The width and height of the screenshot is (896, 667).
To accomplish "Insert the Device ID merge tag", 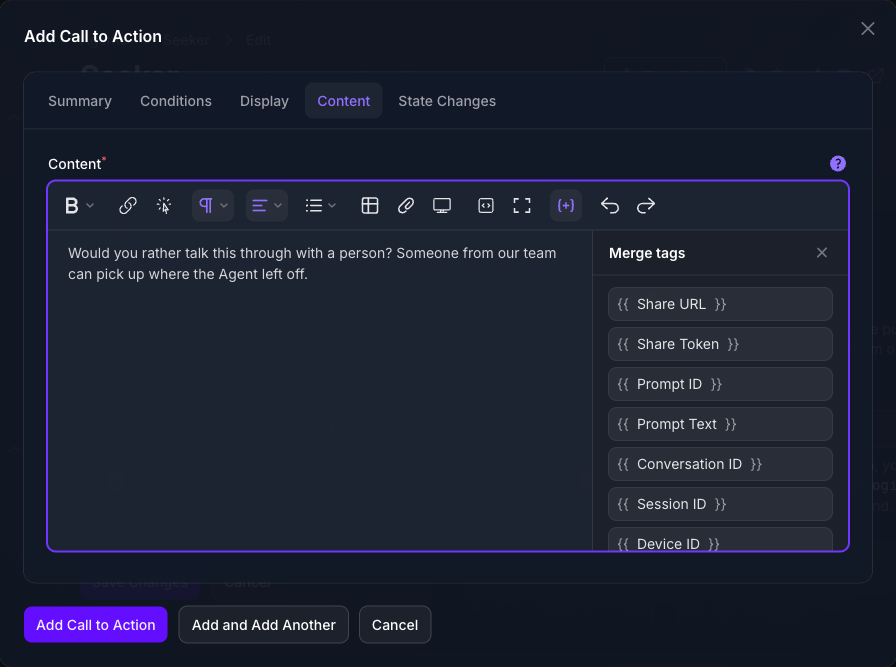I will click(720, 540).
